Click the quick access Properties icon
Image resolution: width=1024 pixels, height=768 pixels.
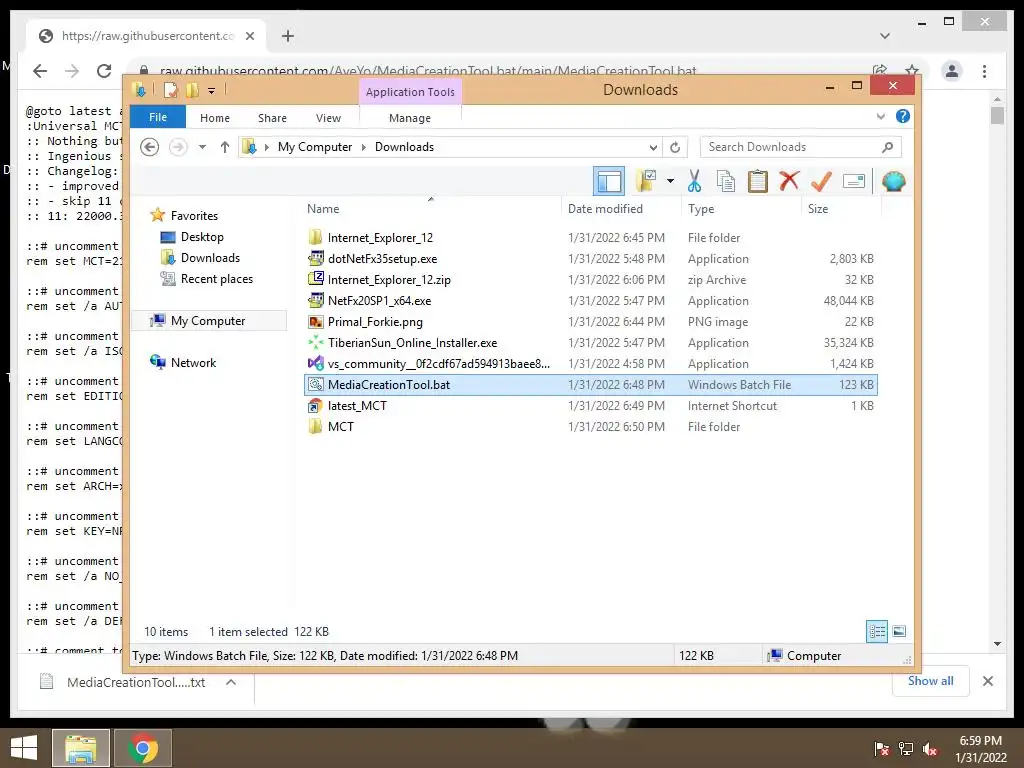(170, 89)
